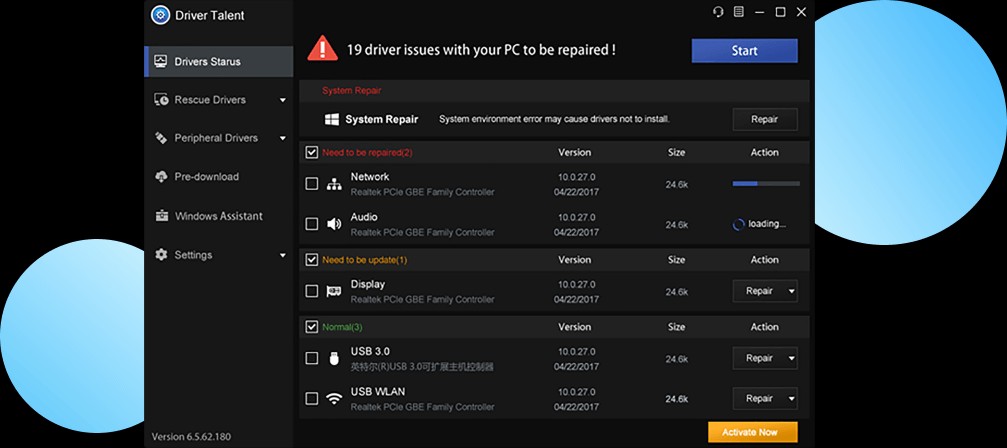Viewport: 1007px width, 448px height.
Task: Expand the Settings menu arrow
Action: [x=283, y=255]
